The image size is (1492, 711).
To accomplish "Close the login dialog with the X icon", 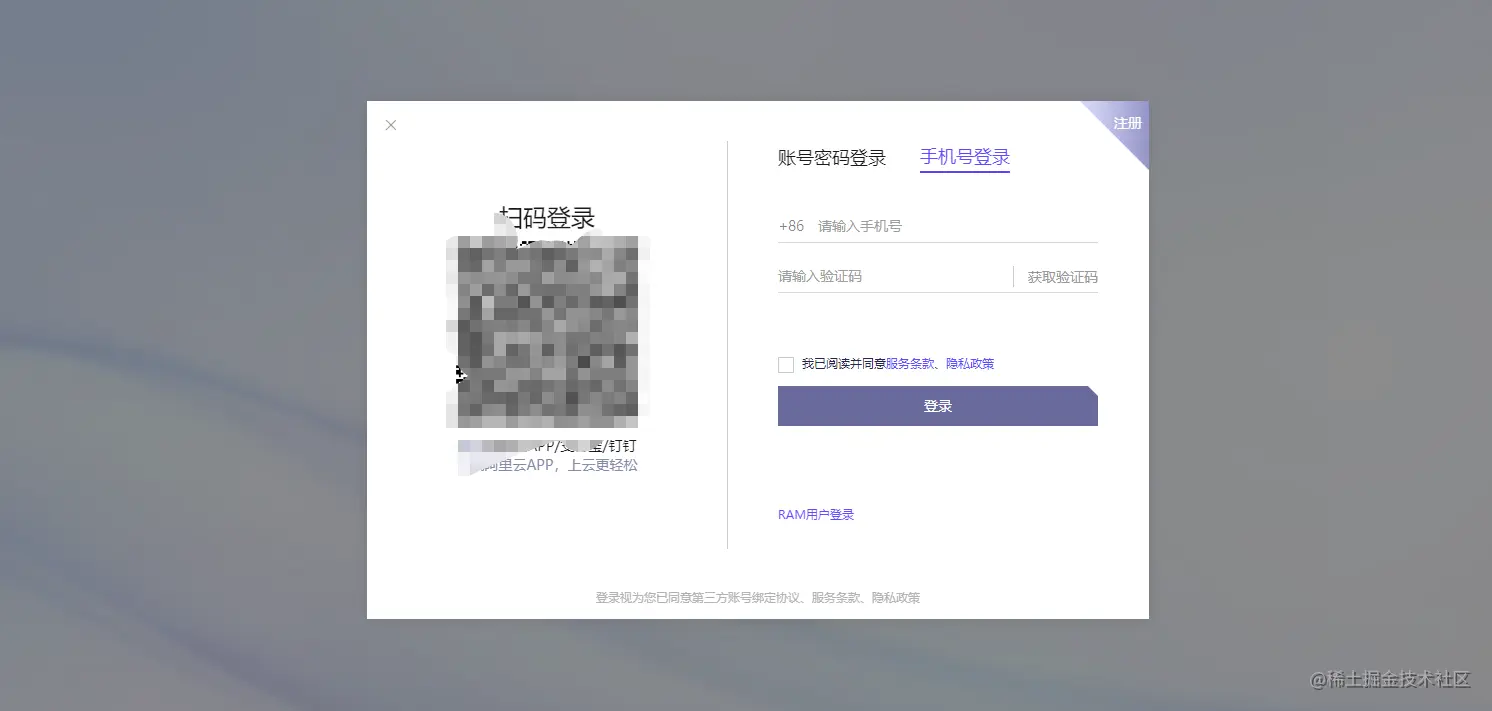I will tap(391, 125).
